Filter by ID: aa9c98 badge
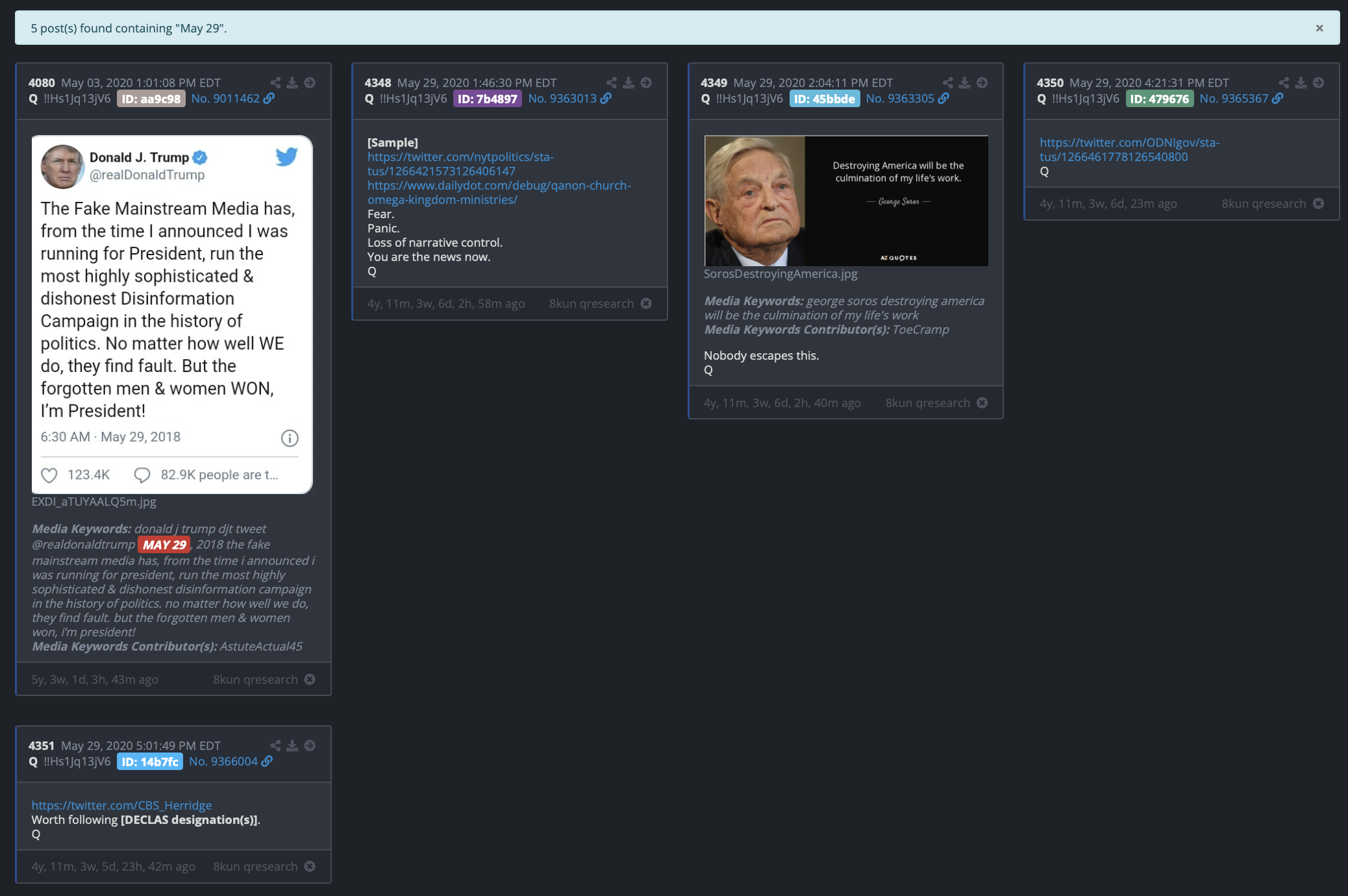1348x896 pixels. pos(151,99)
